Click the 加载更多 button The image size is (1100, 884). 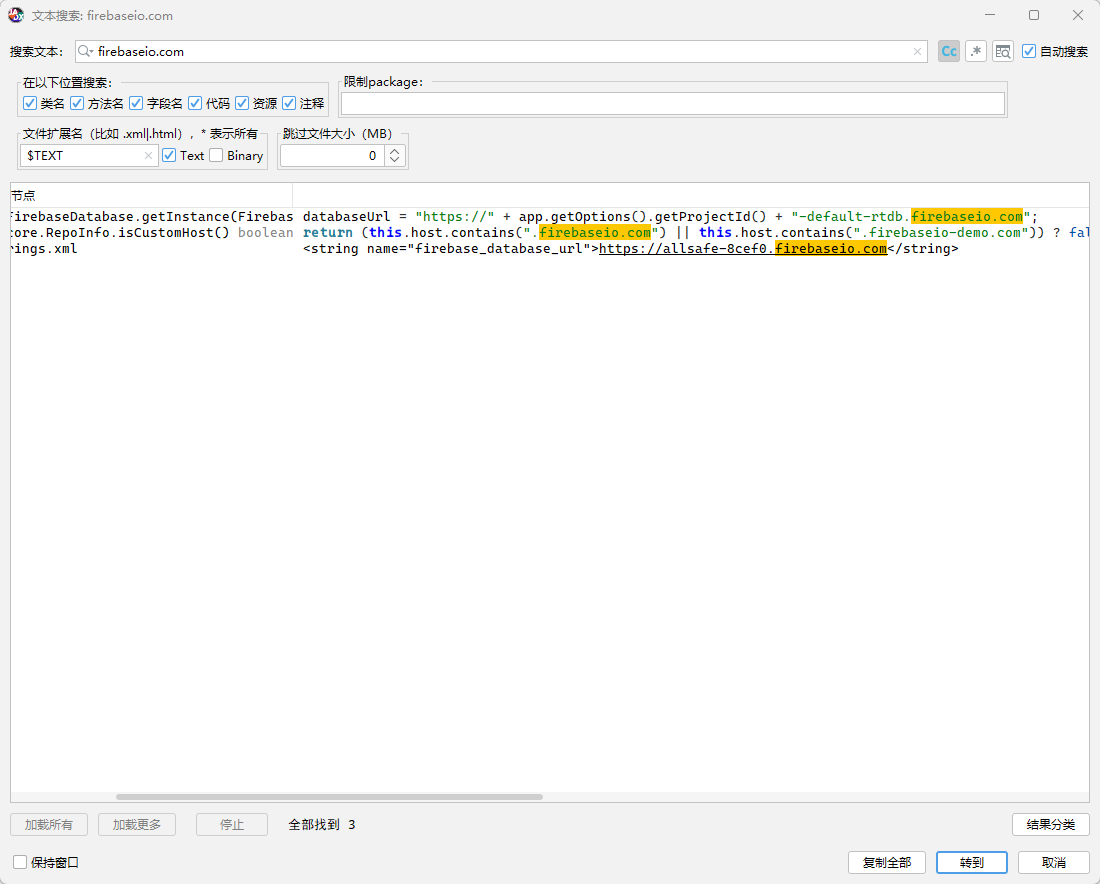click(137, 824)
